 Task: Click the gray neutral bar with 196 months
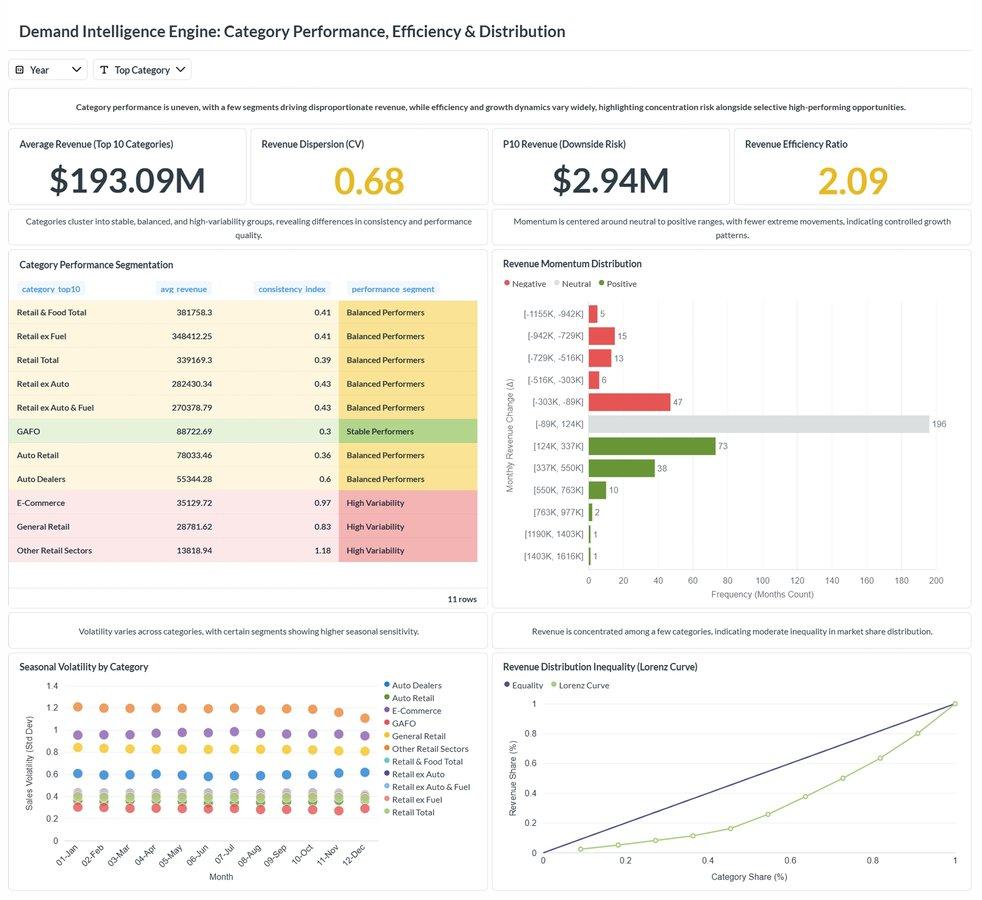tap(758, 424)
